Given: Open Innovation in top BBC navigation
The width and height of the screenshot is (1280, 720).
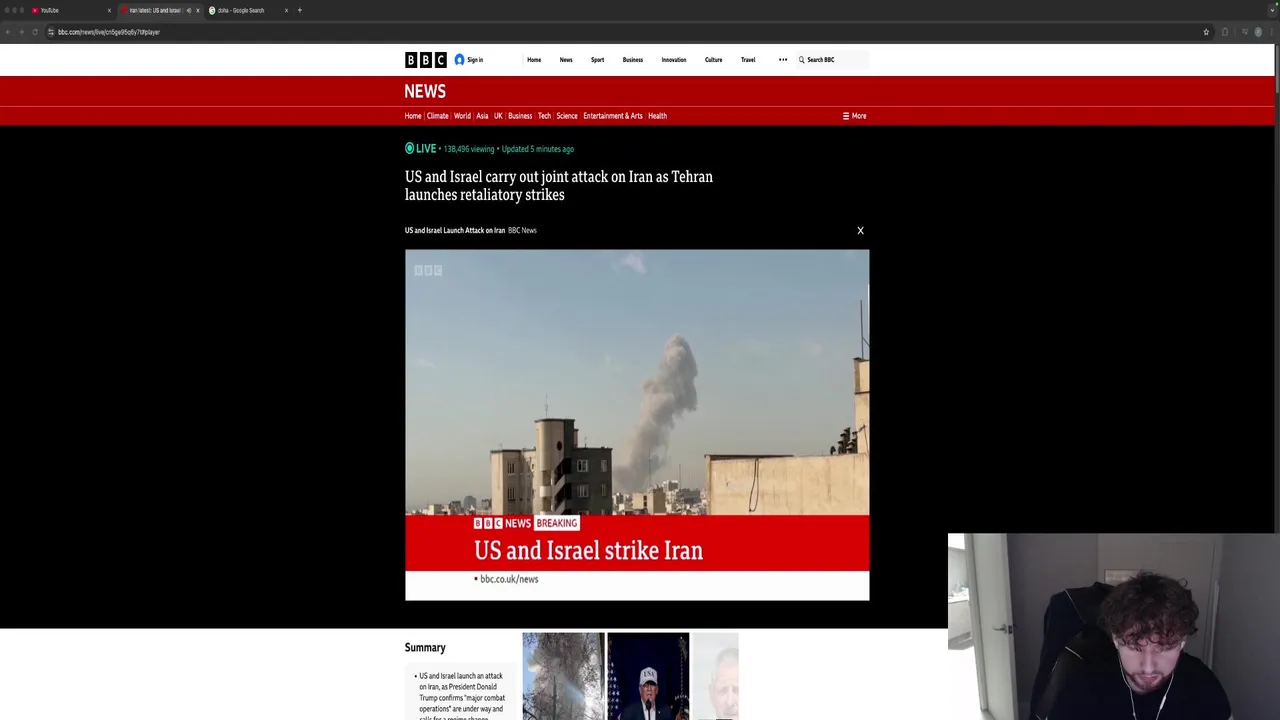Looking at the screenshot, I should (x=674, y=60).
